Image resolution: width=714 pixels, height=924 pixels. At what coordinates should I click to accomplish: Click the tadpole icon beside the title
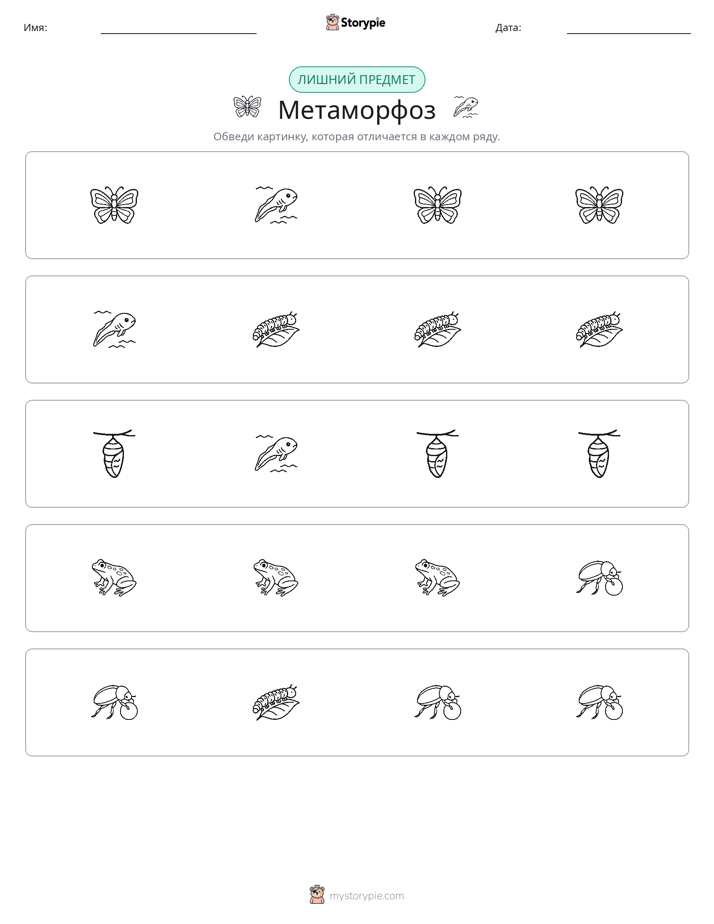pos(465,107)
